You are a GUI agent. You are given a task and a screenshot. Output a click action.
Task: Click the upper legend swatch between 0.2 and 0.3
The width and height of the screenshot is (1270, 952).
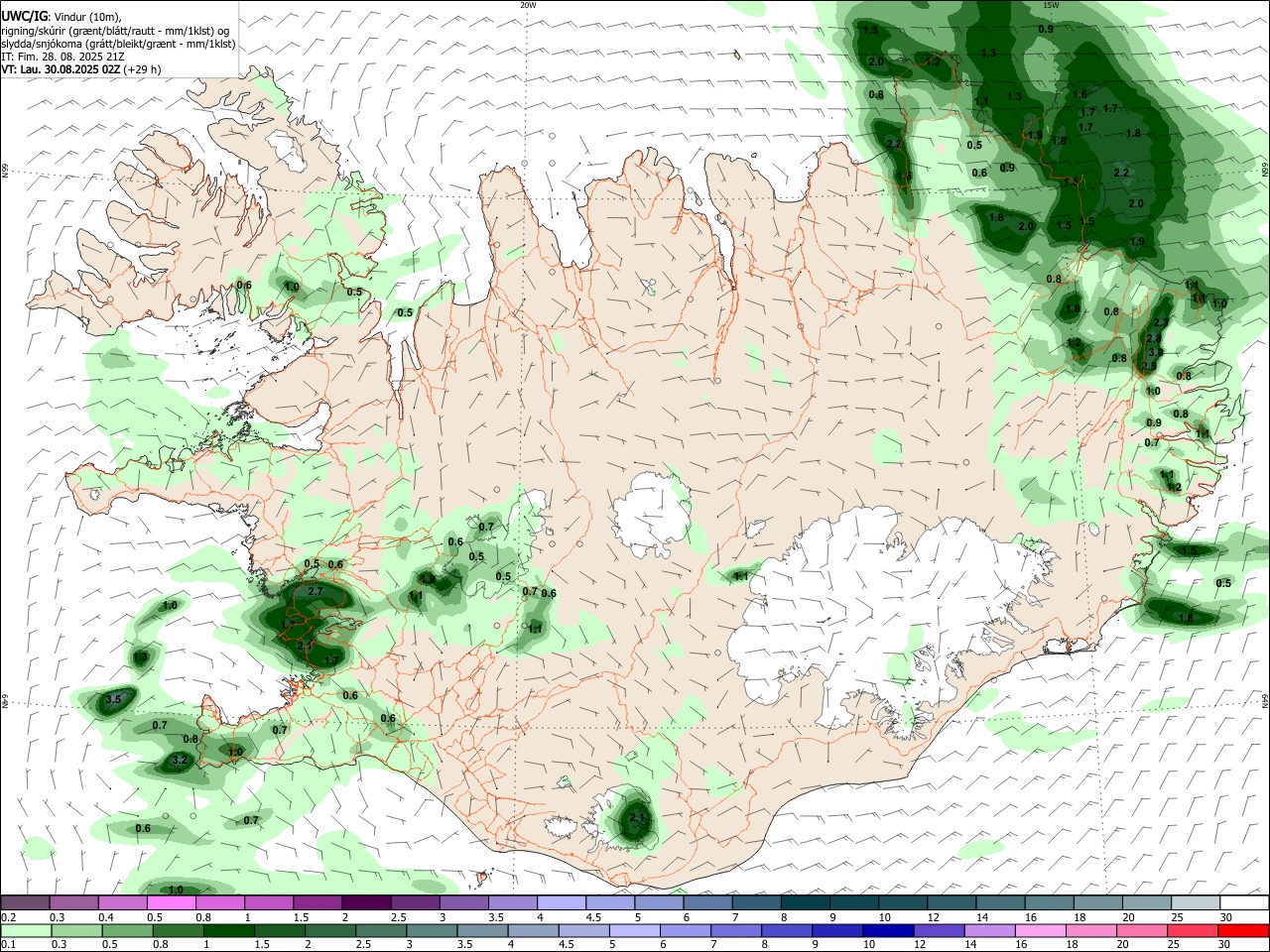click(x=26, y=903)
